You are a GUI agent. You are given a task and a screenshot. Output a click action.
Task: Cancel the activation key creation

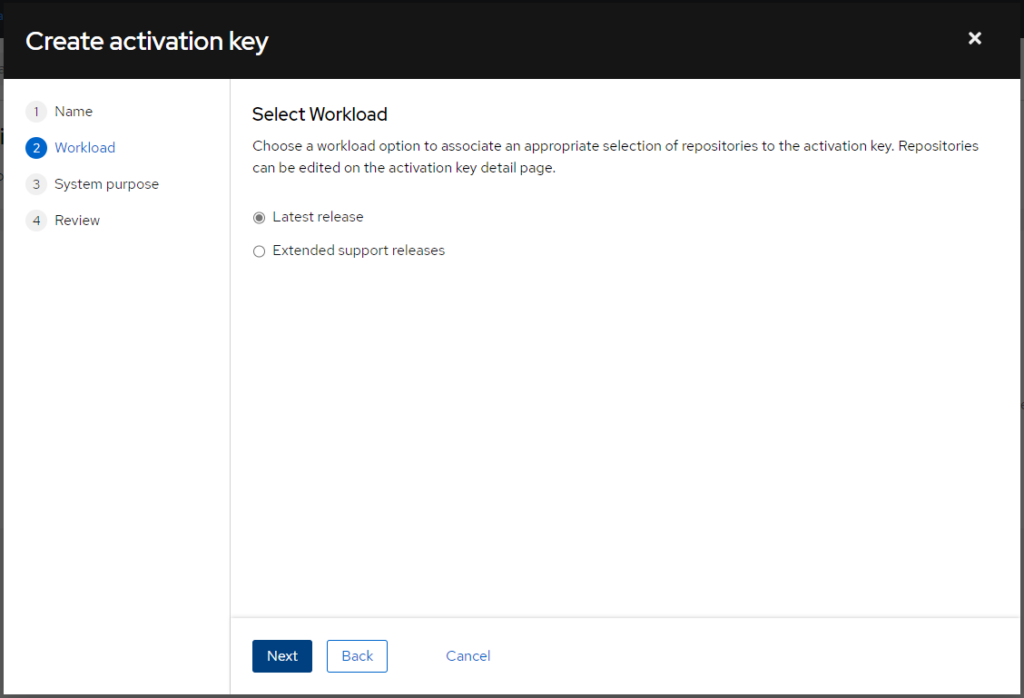(468, 656)
